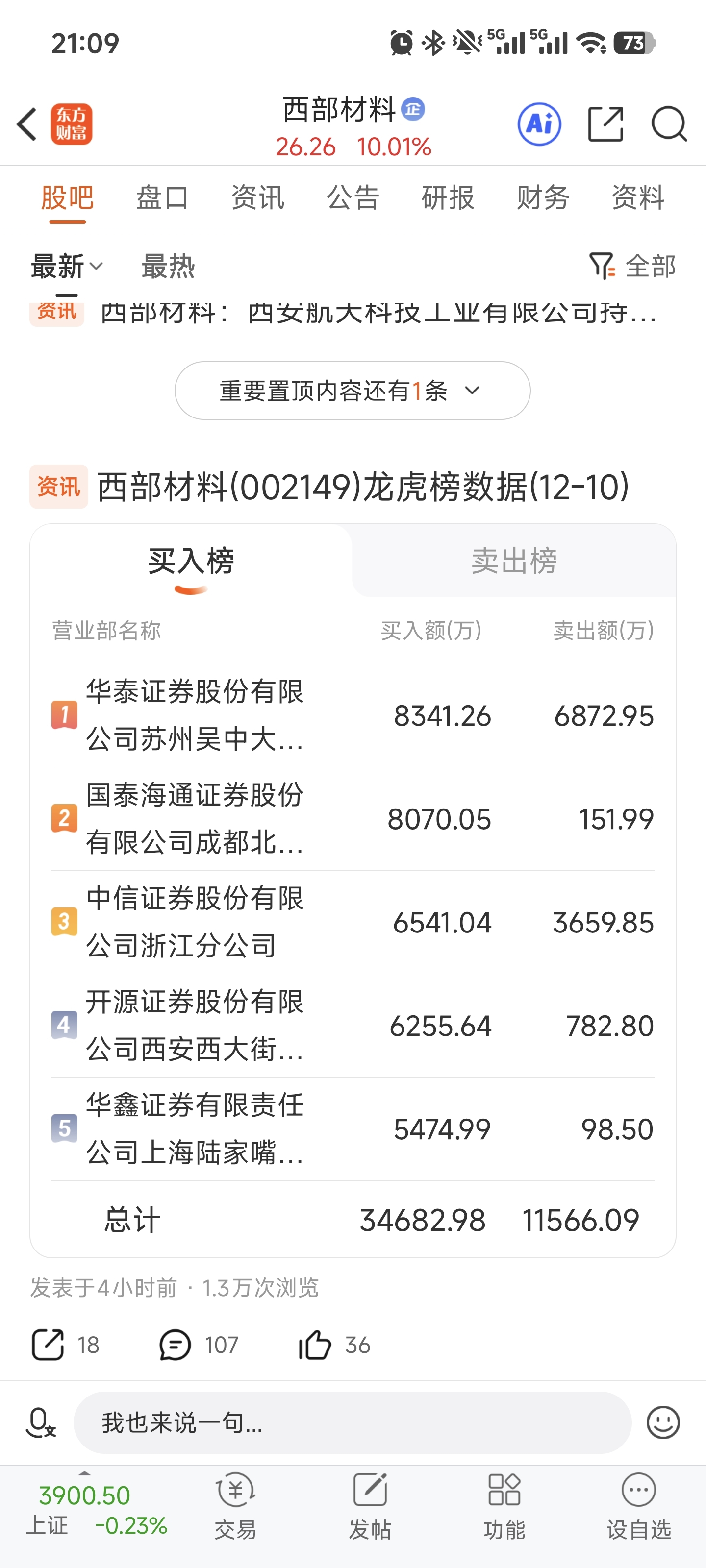Tap the share icon in header
706x1568 pixels.
(x=605, y=124)
